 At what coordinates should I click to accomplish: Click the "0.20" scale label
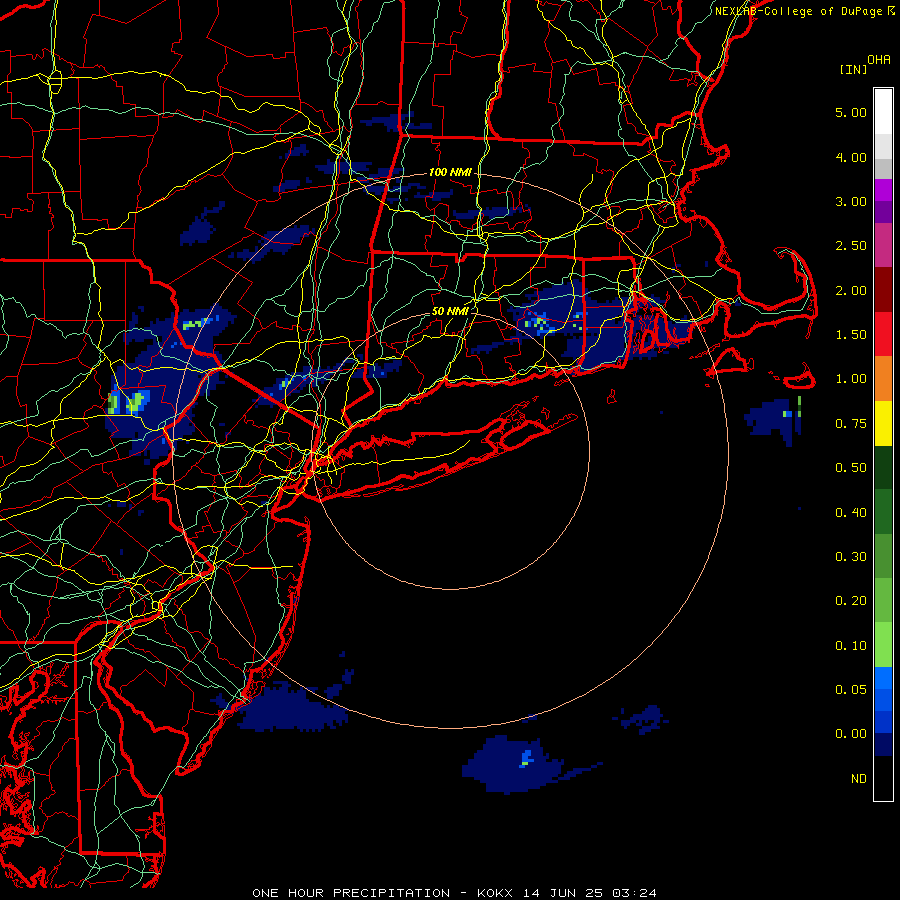851,601
